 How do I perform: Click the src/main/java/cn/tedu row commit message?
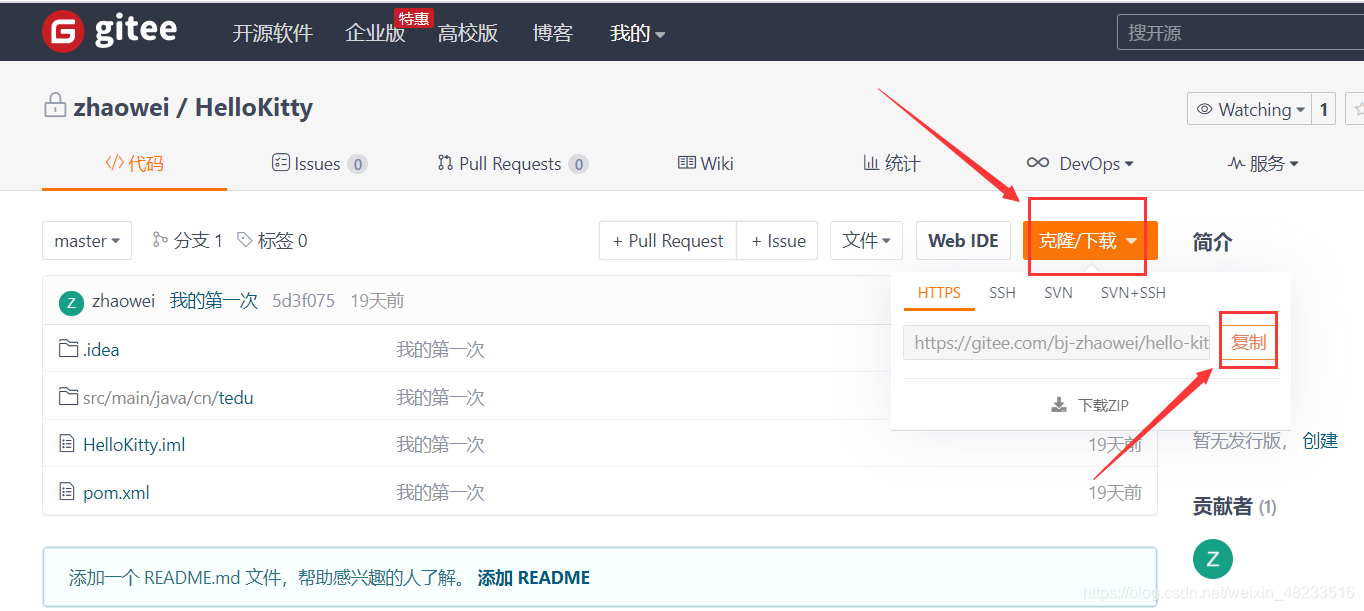(440, 397)
